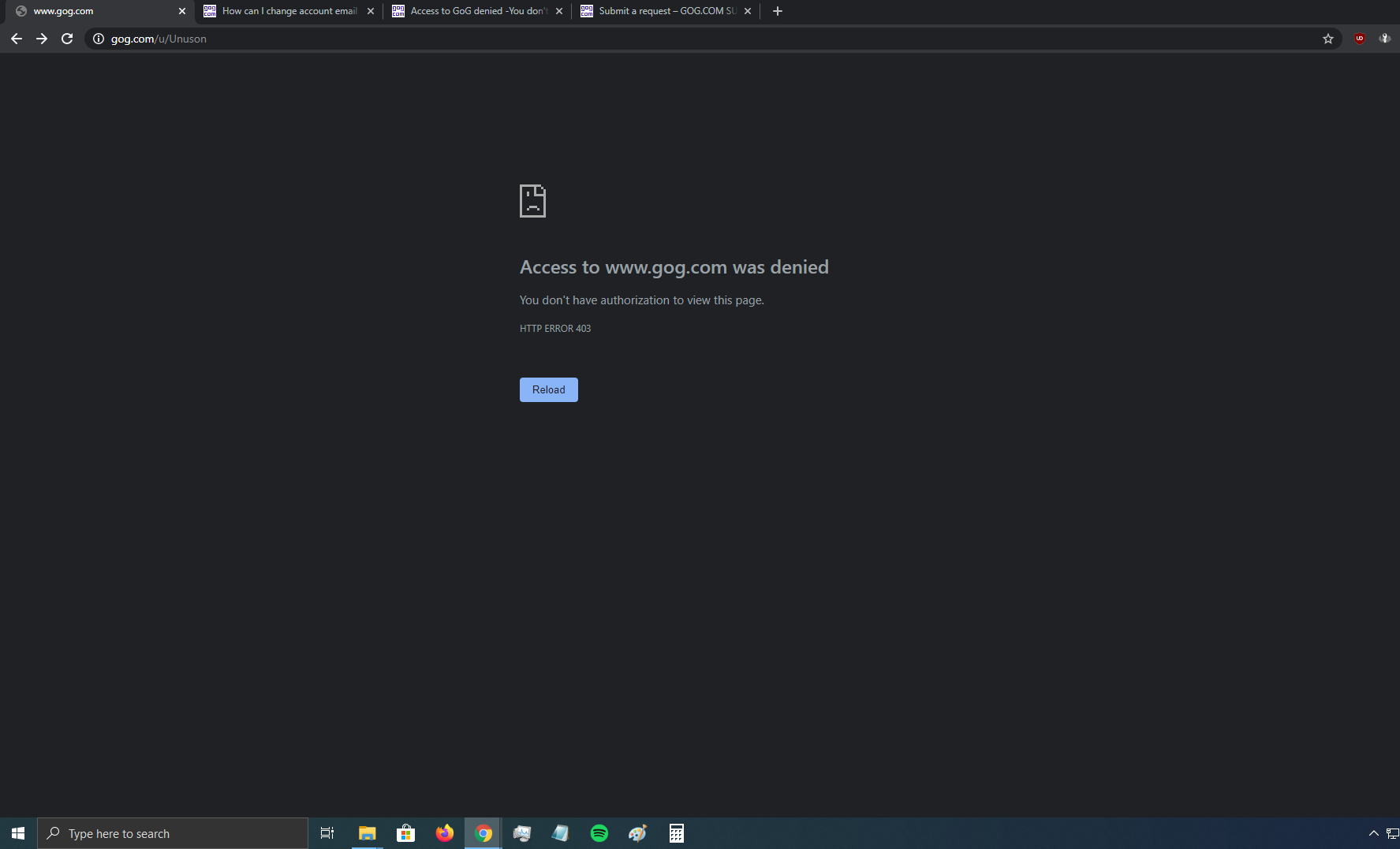Go forward to the next page

(x=42, y=39)
